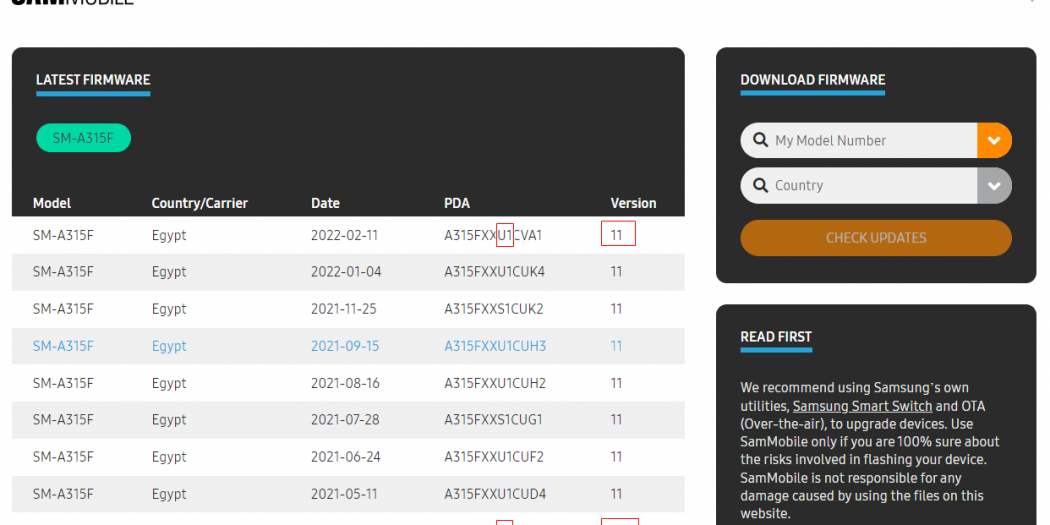Viewport: 1050px width, 525px height.
Task: Click SM-A315F in the 2021-08-16 row
Action: tap(63, 383)
